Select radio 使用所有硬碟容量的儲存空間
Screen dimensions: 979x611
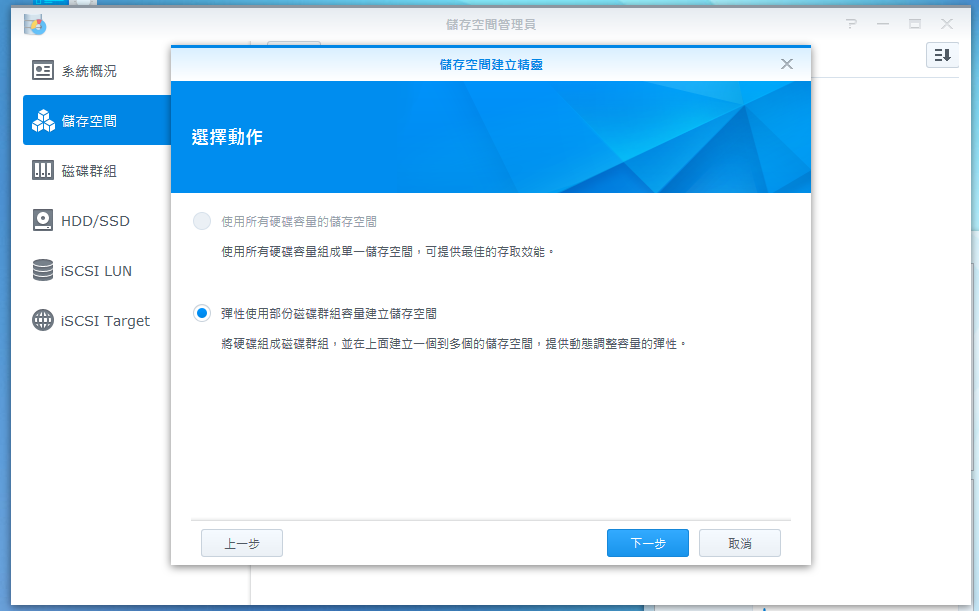click(x=202, y=221)
